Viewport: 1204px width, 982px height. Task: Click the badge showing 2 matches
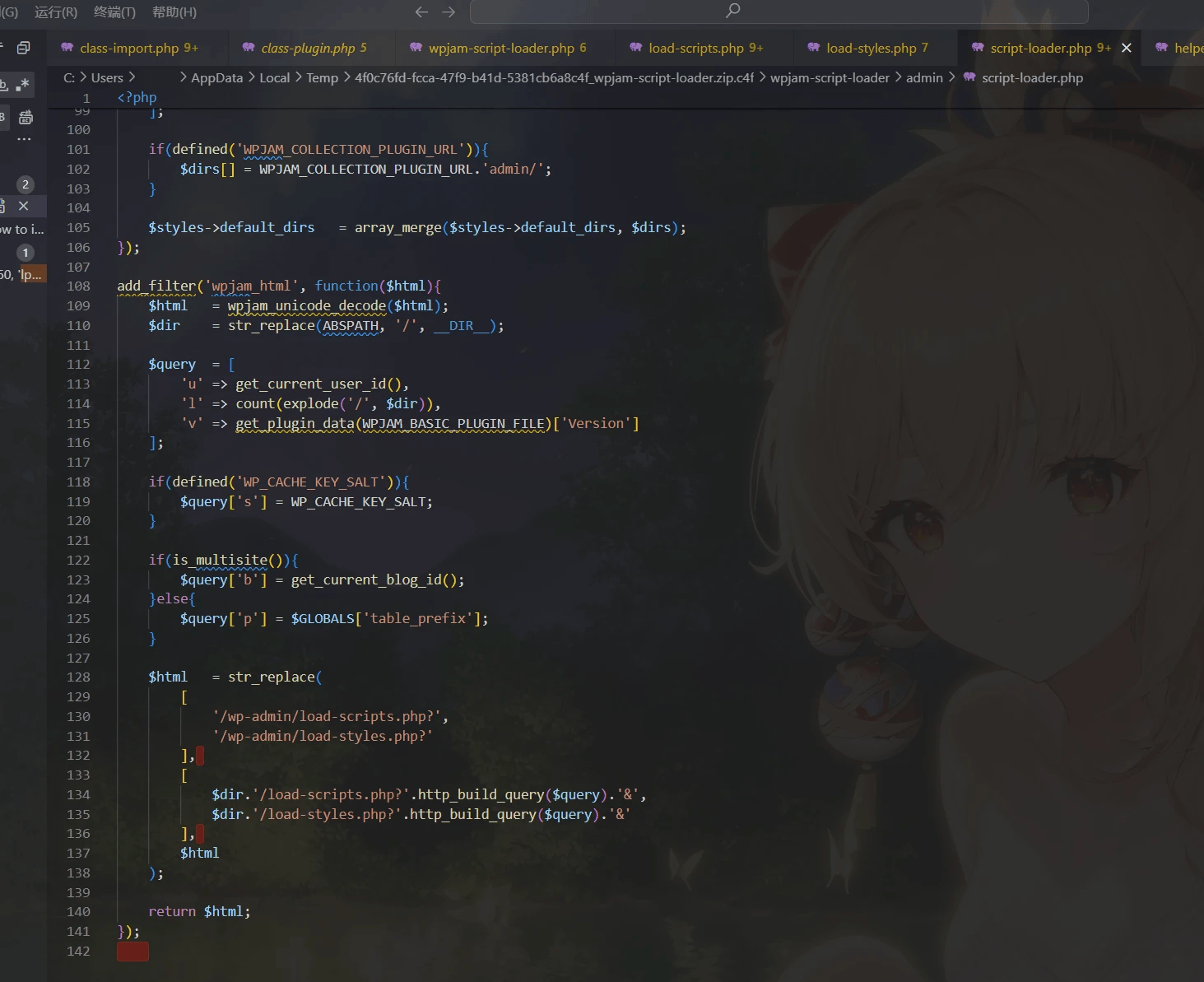point(26,184)
